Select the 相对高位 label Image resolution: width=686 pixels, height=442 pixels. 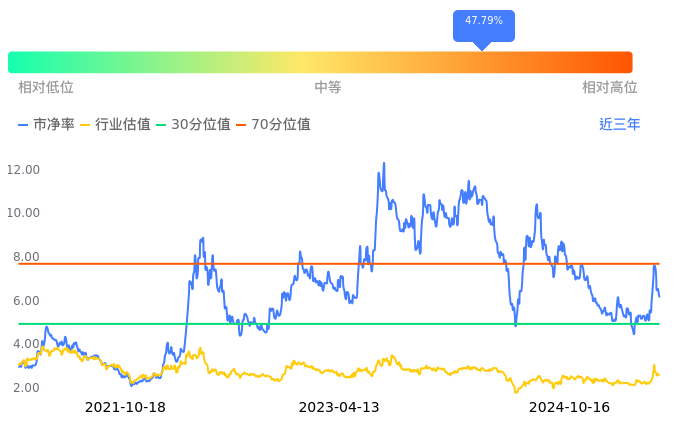tap(610, 88)
